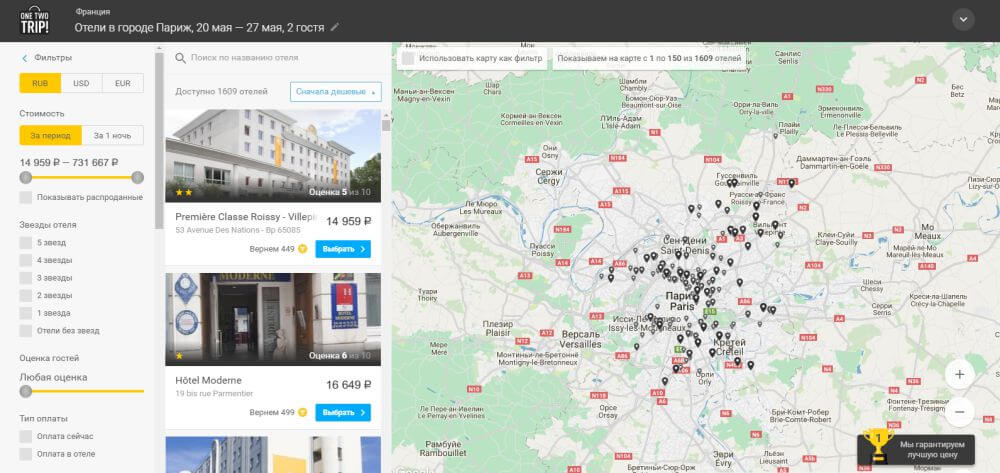Click the 'Оценка 6 из 10' rating badge
The image size is (1000, 473).
[x=339, y=356]
